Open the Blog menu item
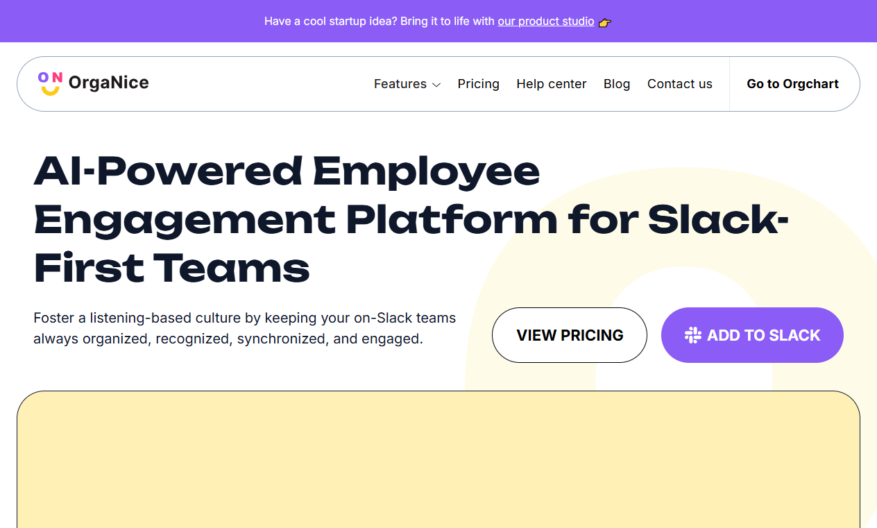Image resolution: width=877 pixels, height=528 pixels. coord(616,84)
